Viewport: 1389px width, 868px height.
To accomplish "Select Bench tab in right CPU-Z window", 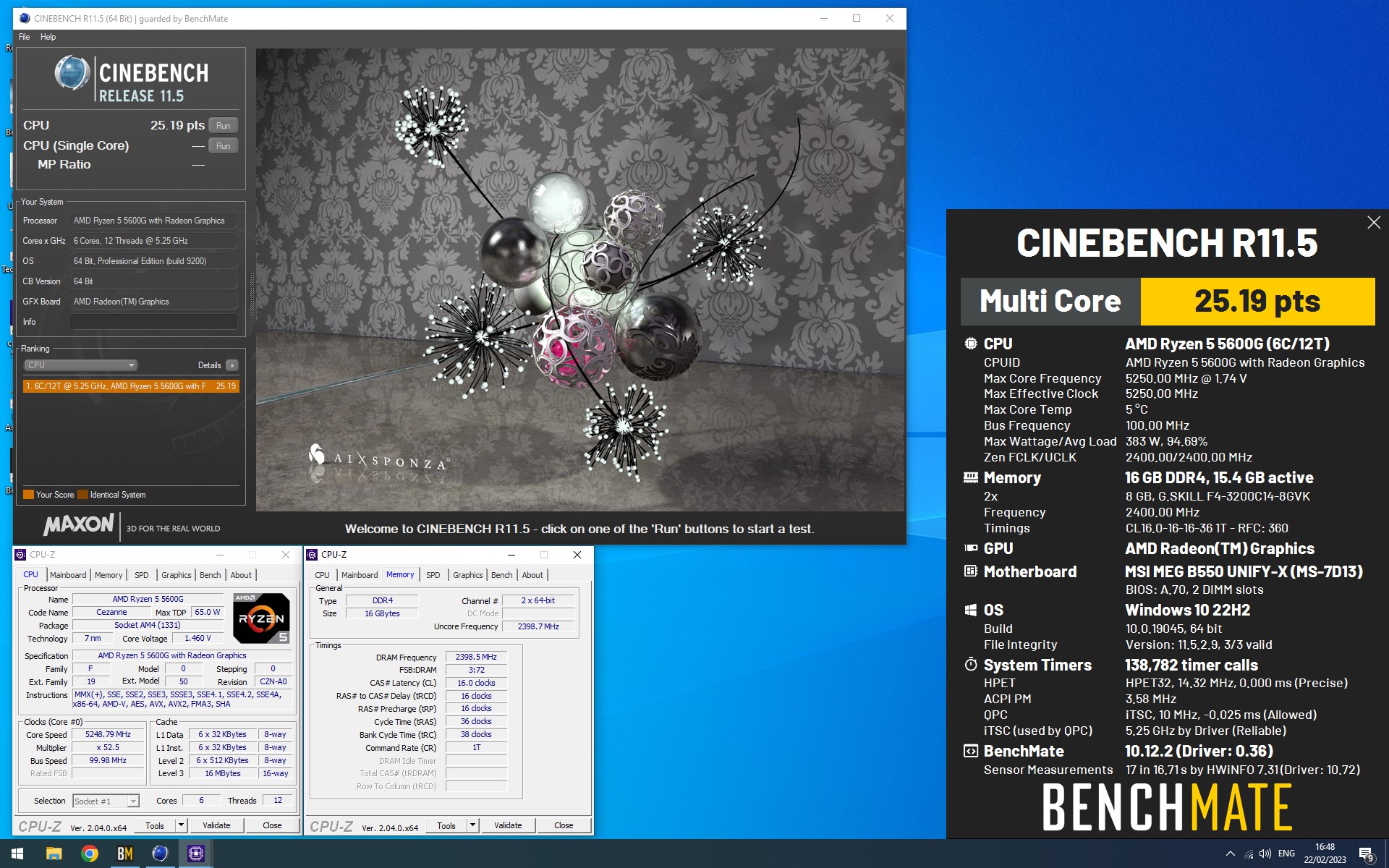I will coord(502,575).
